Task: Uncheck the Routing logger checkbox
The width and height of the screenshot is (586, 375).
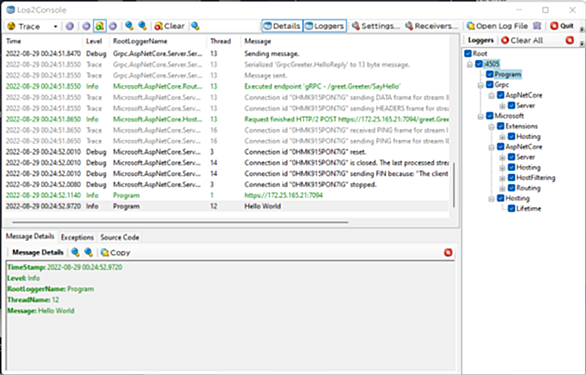Action: tap(512, 188)
